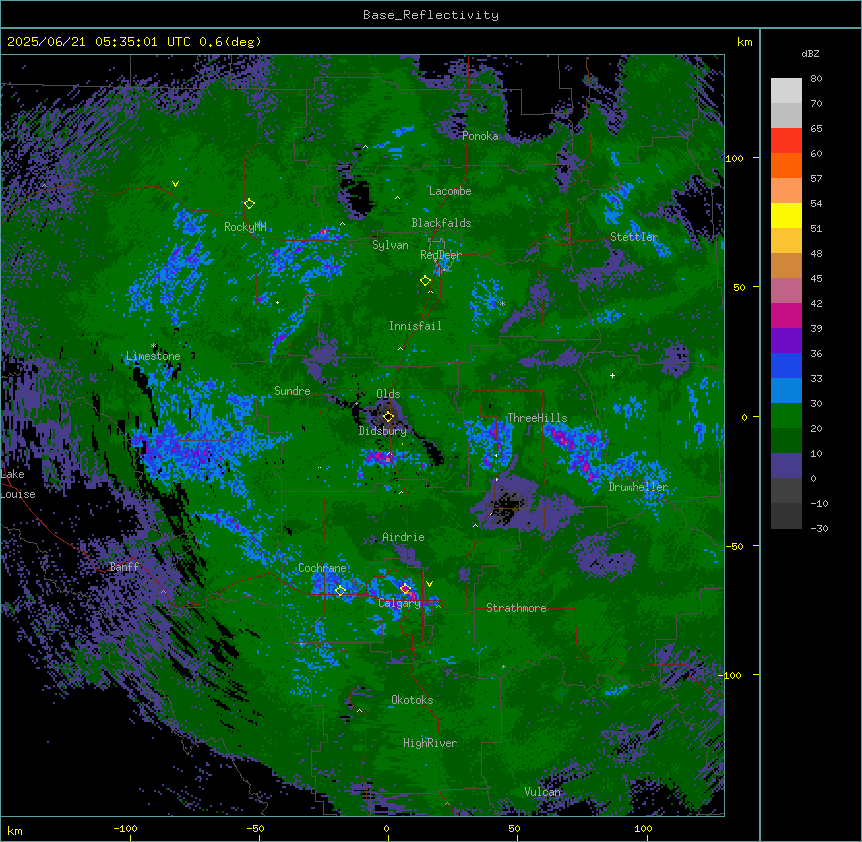Viewport: 862px width, 842px height.
Task: Click the bright green 20–30 dBZ legend swatch
Action: coord(786,416)
